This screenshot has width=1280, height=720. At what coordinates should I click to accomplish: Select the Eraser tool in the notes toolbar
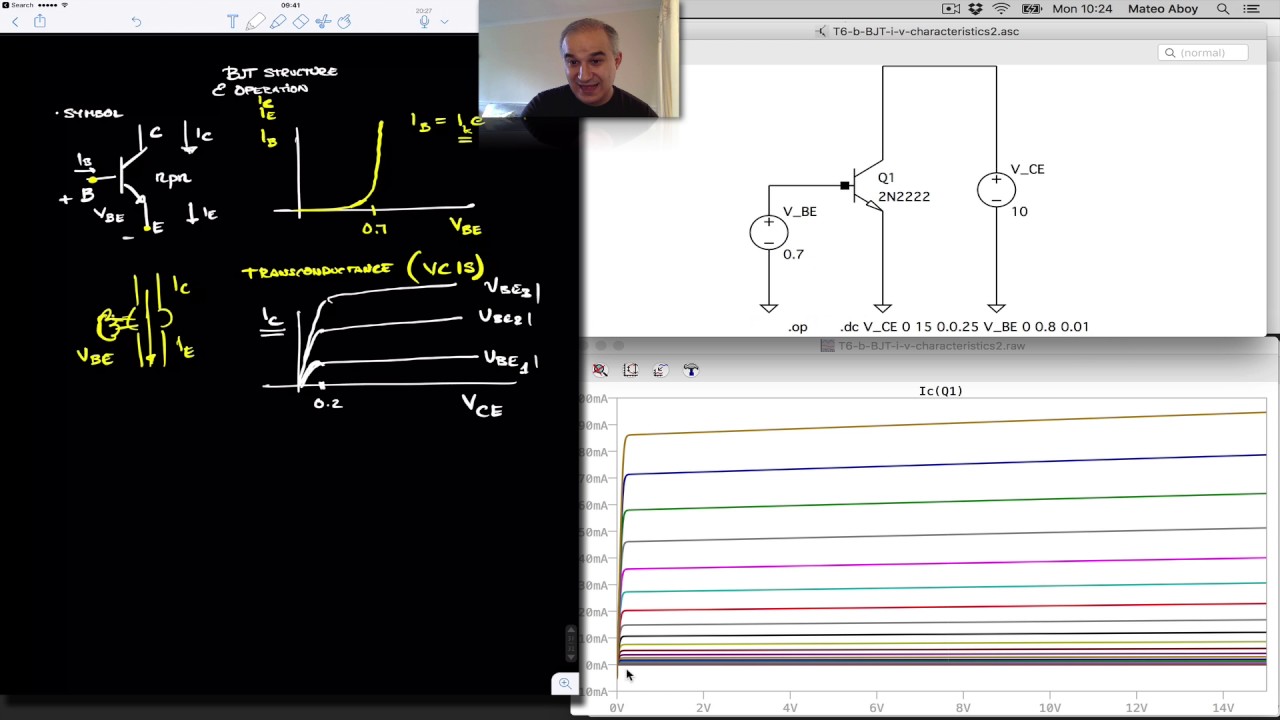click(x=300, y=21)
